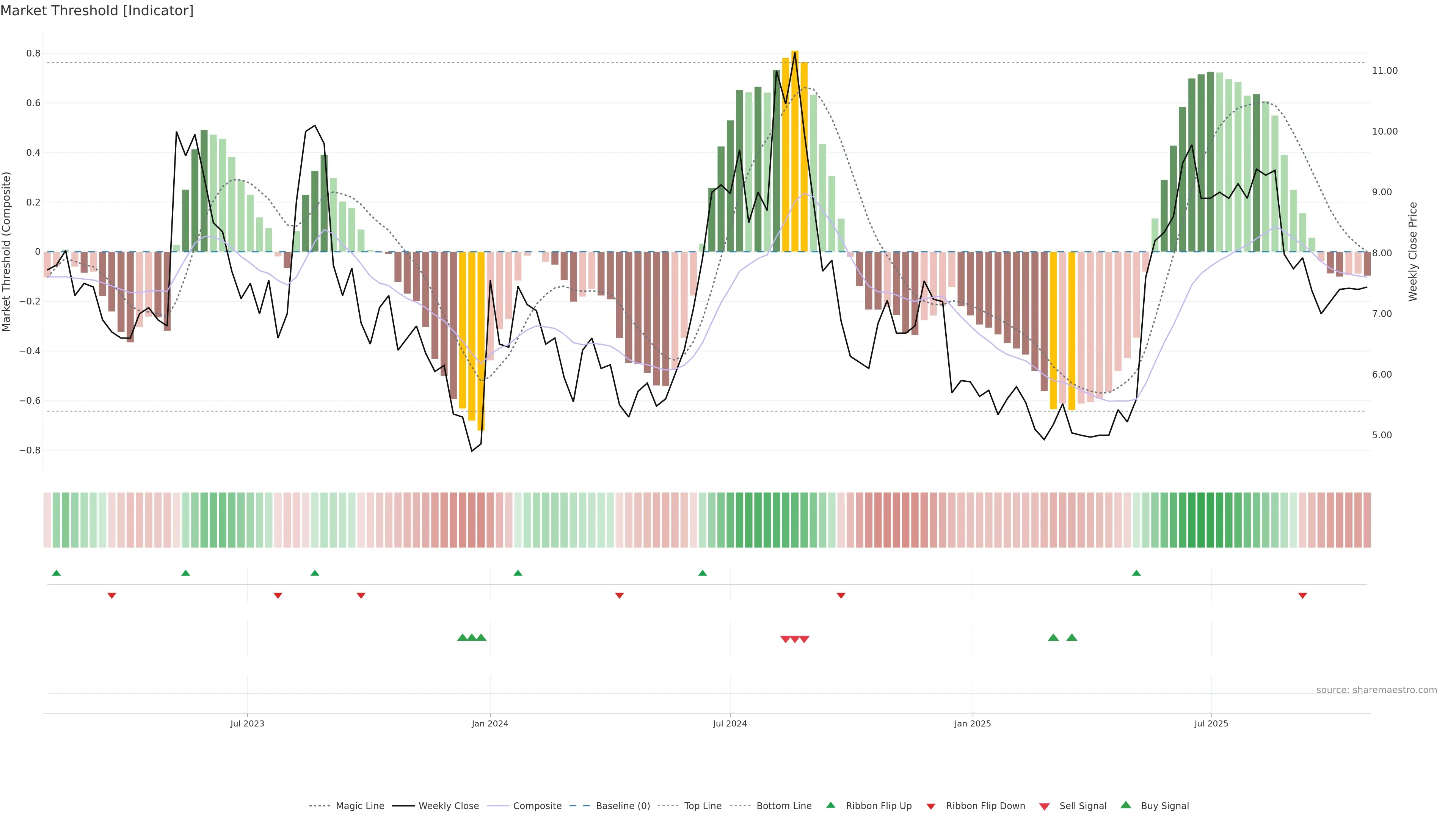The image size is (1456, 819).
Task: Hide the Top Line series via legend
Action: click(703, 806)
